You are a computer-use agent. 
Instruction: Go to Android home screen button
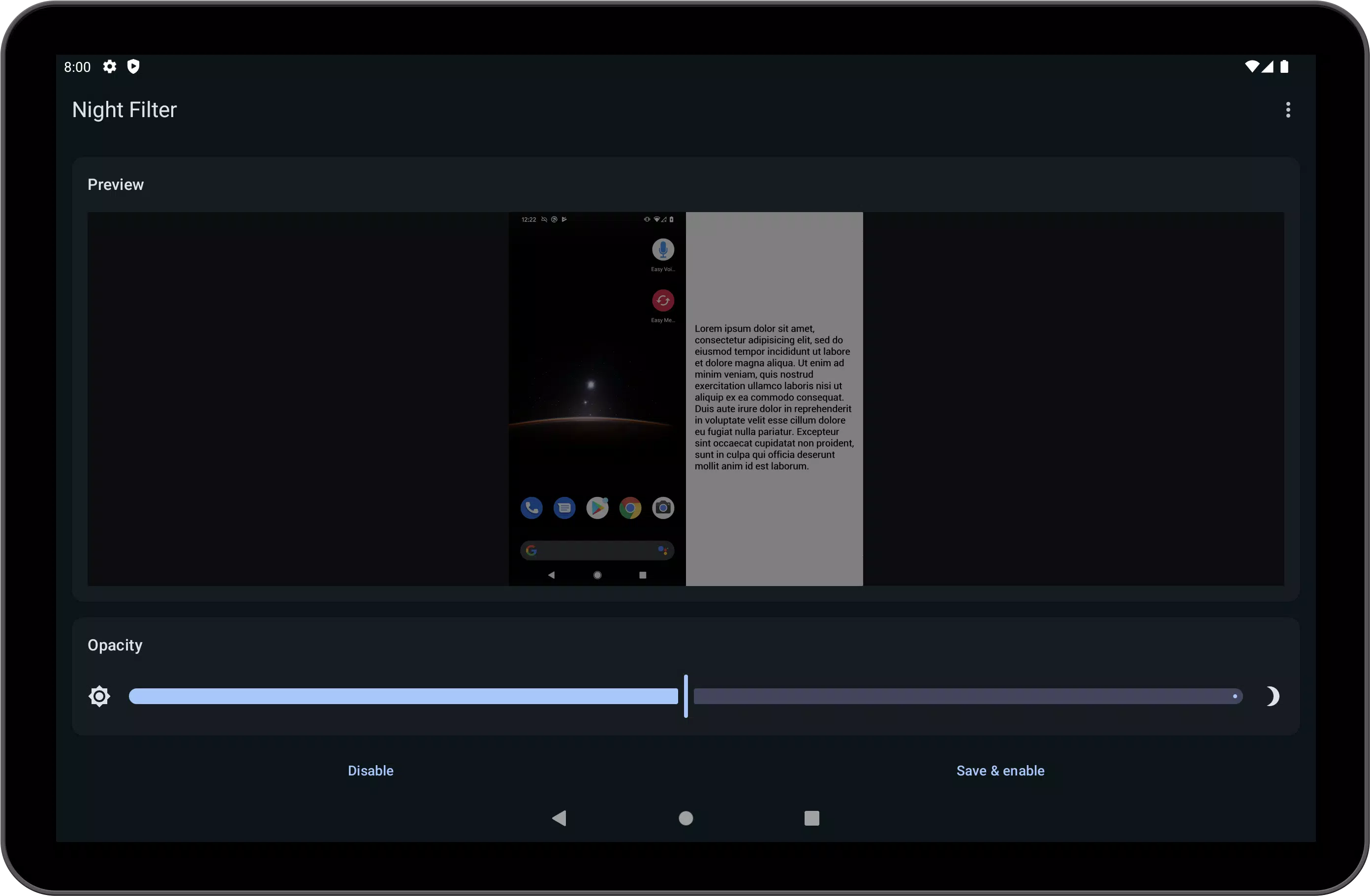click(685, 818)
